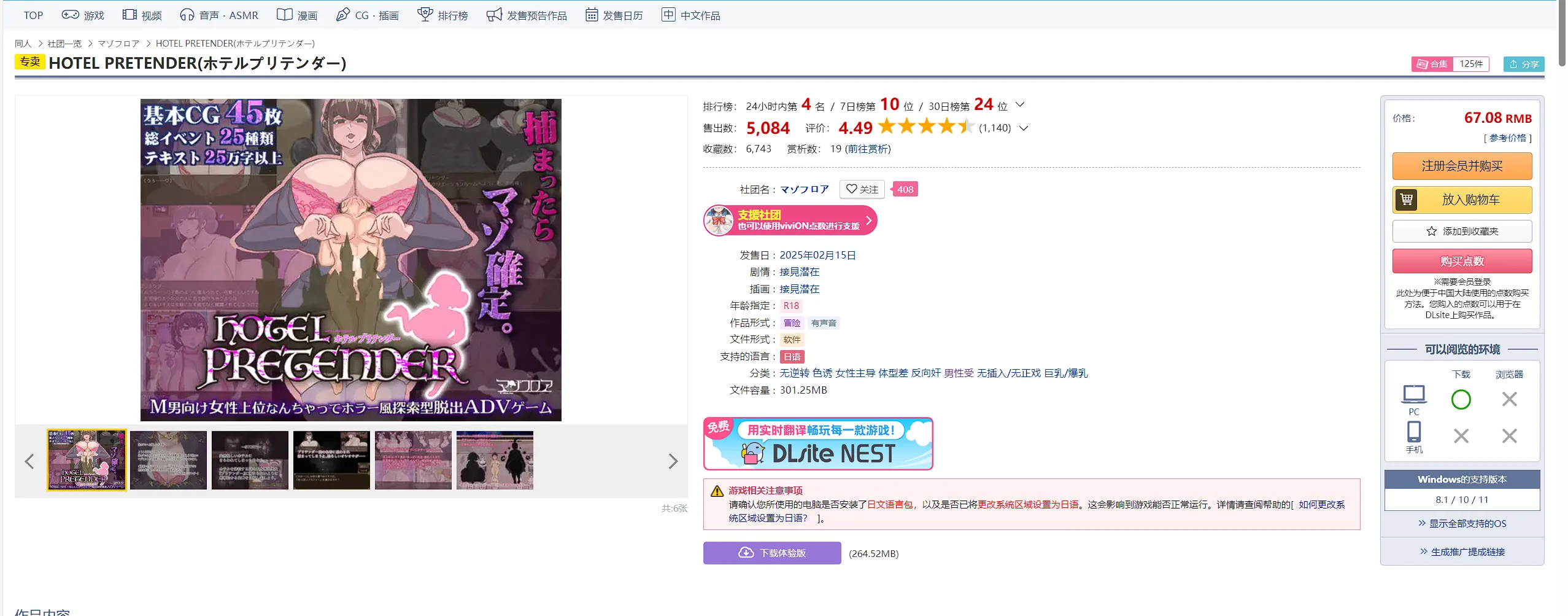
Task: Select the second preview thumbnail
Action: coord(168,461)
